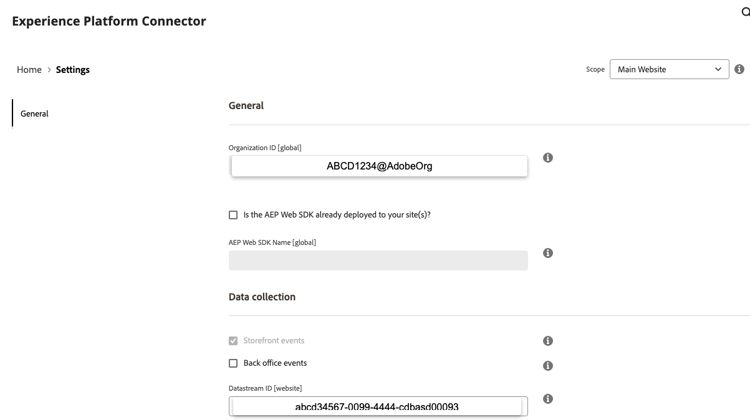Click info icon for Storefront events
This screenshot has width=750, height=420.
click(x=548, y=341)
